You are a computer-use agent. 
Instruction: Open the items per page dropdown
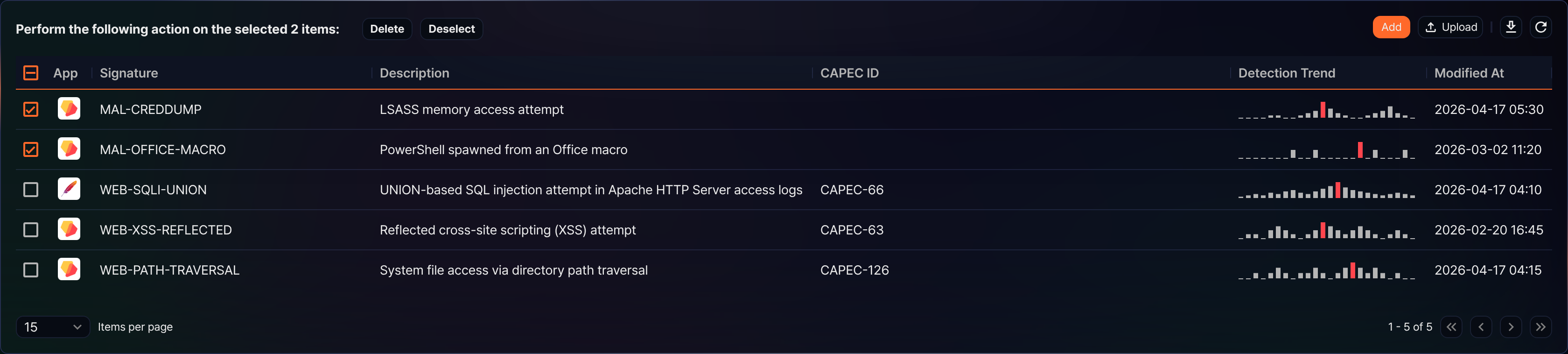[x=53, y=327]
